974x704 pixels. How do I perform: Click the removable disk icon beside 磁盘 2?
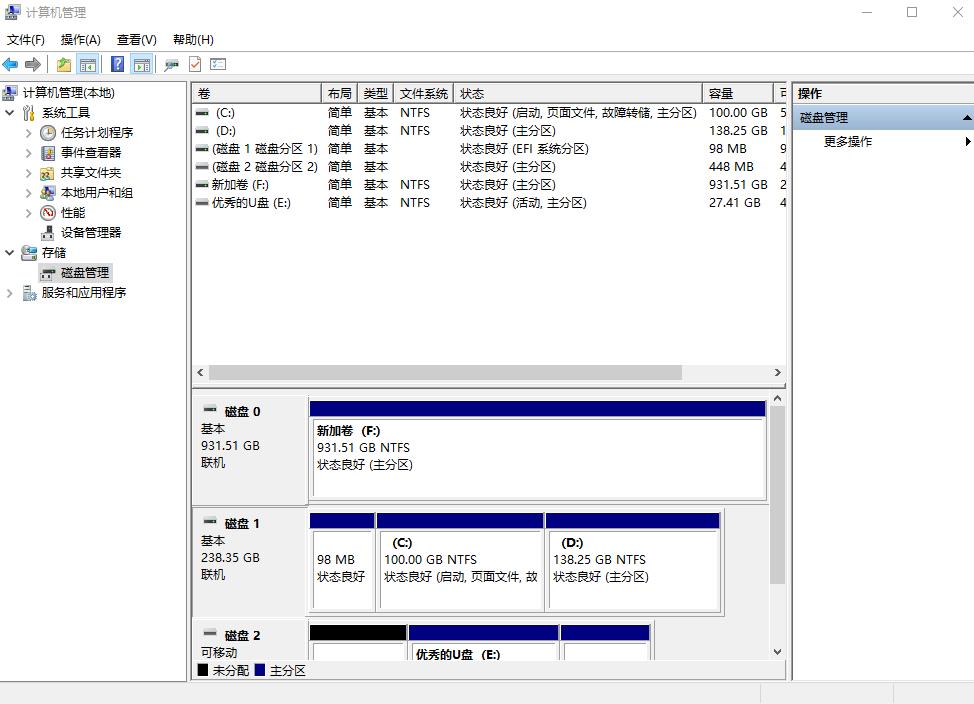click(212, 634)
